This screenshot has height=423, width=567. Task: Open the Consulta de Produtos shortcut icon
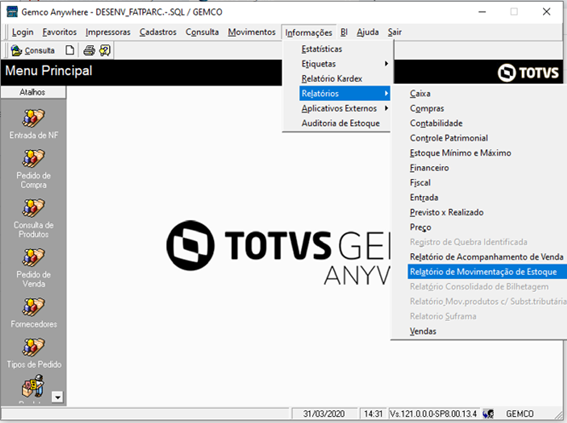[x=33, y=208]
